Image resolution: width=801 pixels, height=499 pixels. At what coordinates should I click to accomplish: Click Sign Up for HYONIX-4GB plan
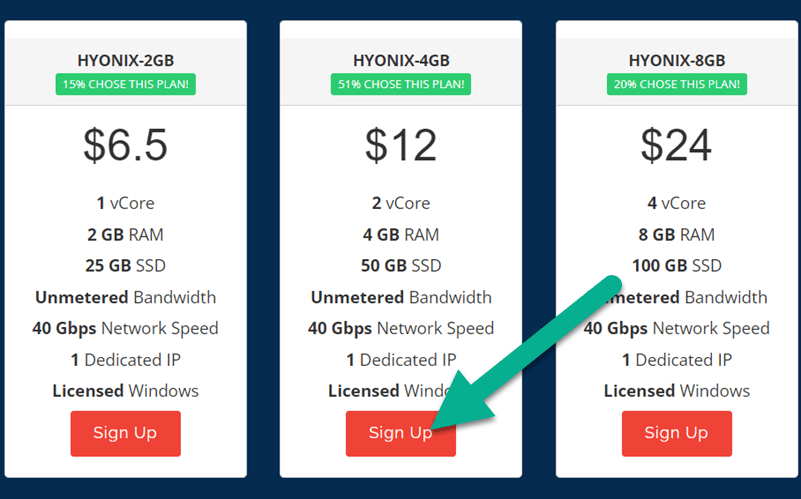[x=400, y=433]
